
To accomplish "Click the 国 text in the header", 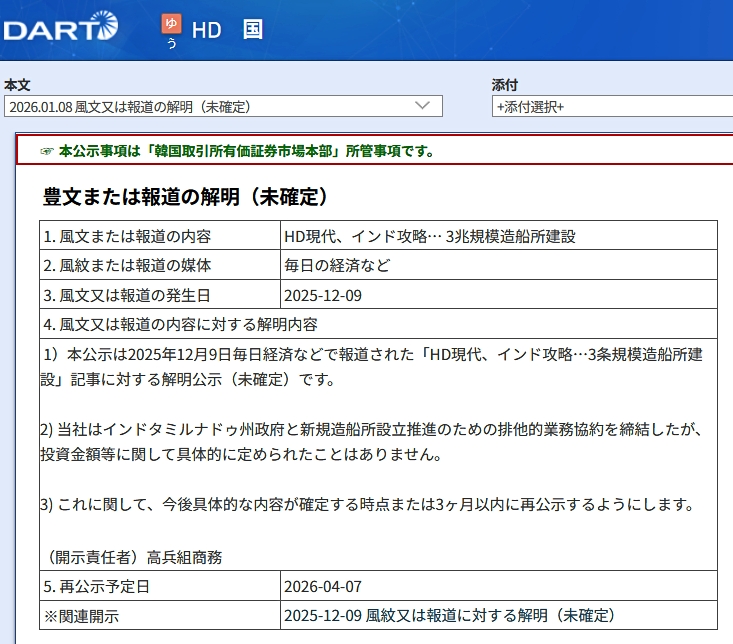I will 252,29.
